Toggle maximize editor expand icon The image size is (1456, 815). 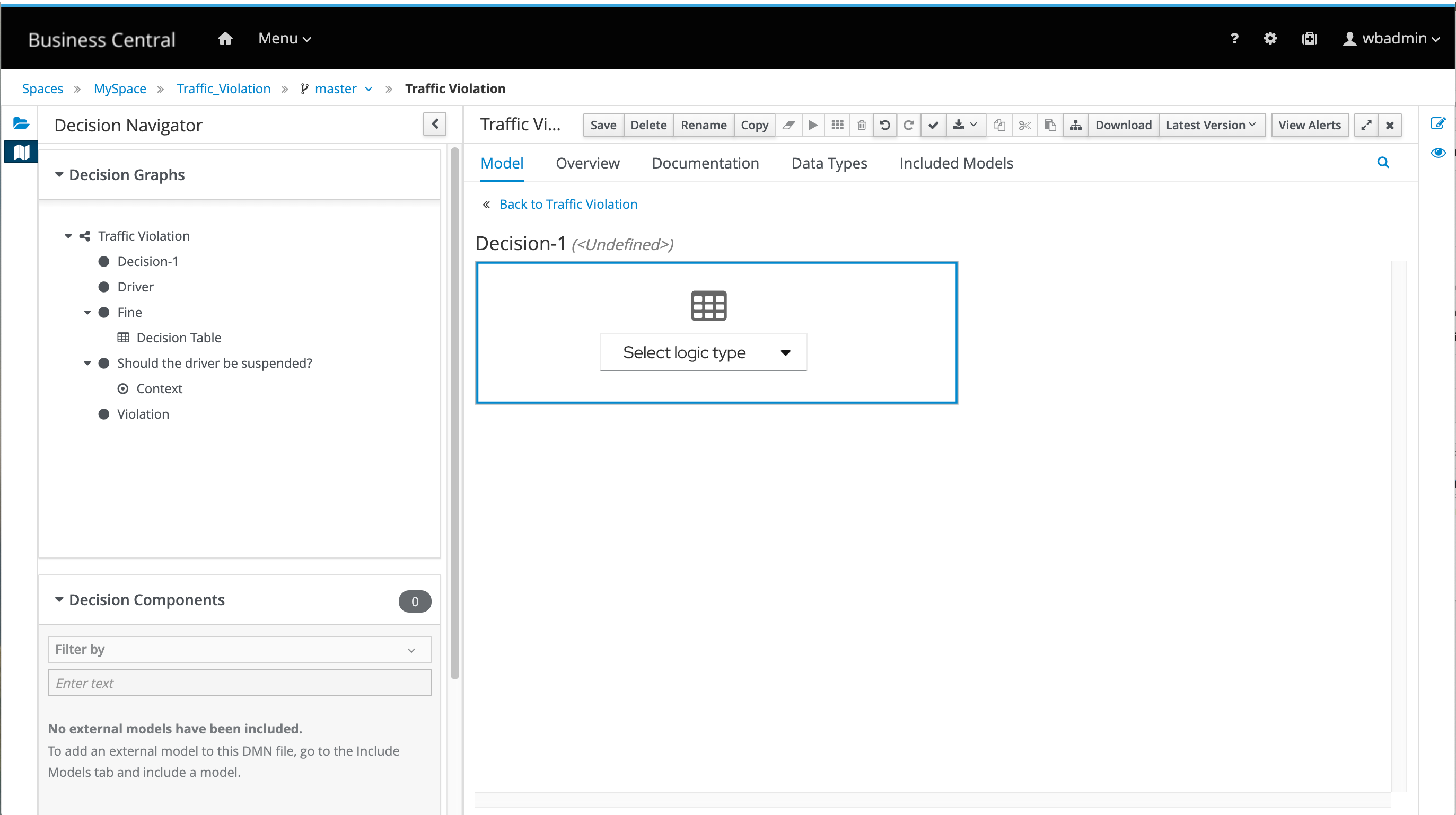click(x=1365, y=125)
